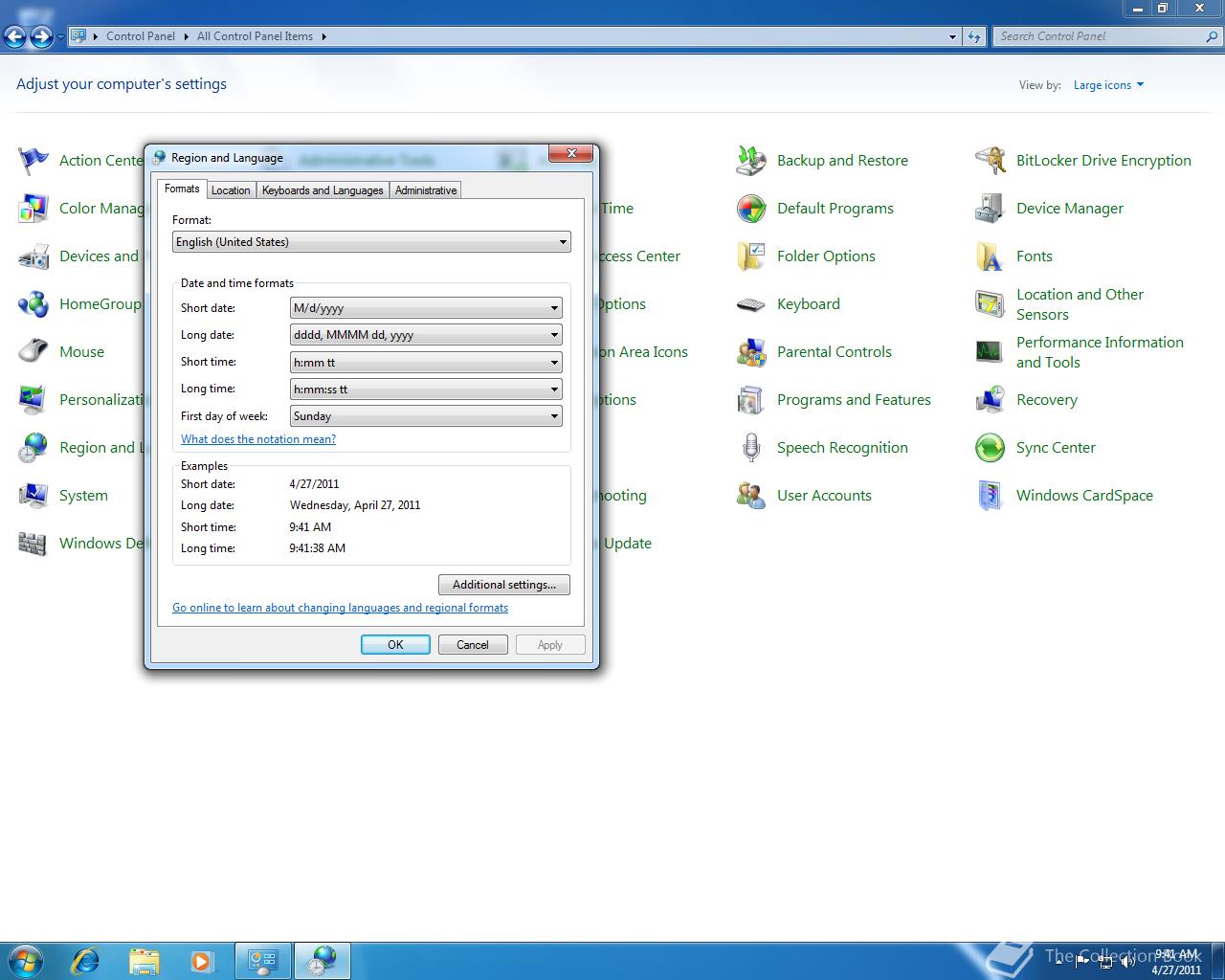Open Default Programs icon
The height and width of the screenshot is (980, 1225).
click(751, 208)
